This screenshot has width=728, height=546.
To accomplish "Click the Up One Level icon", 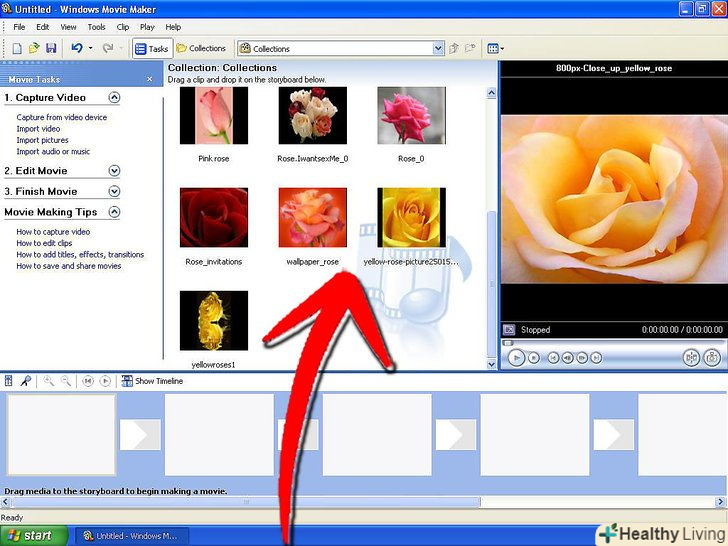I will pos(454,48).
